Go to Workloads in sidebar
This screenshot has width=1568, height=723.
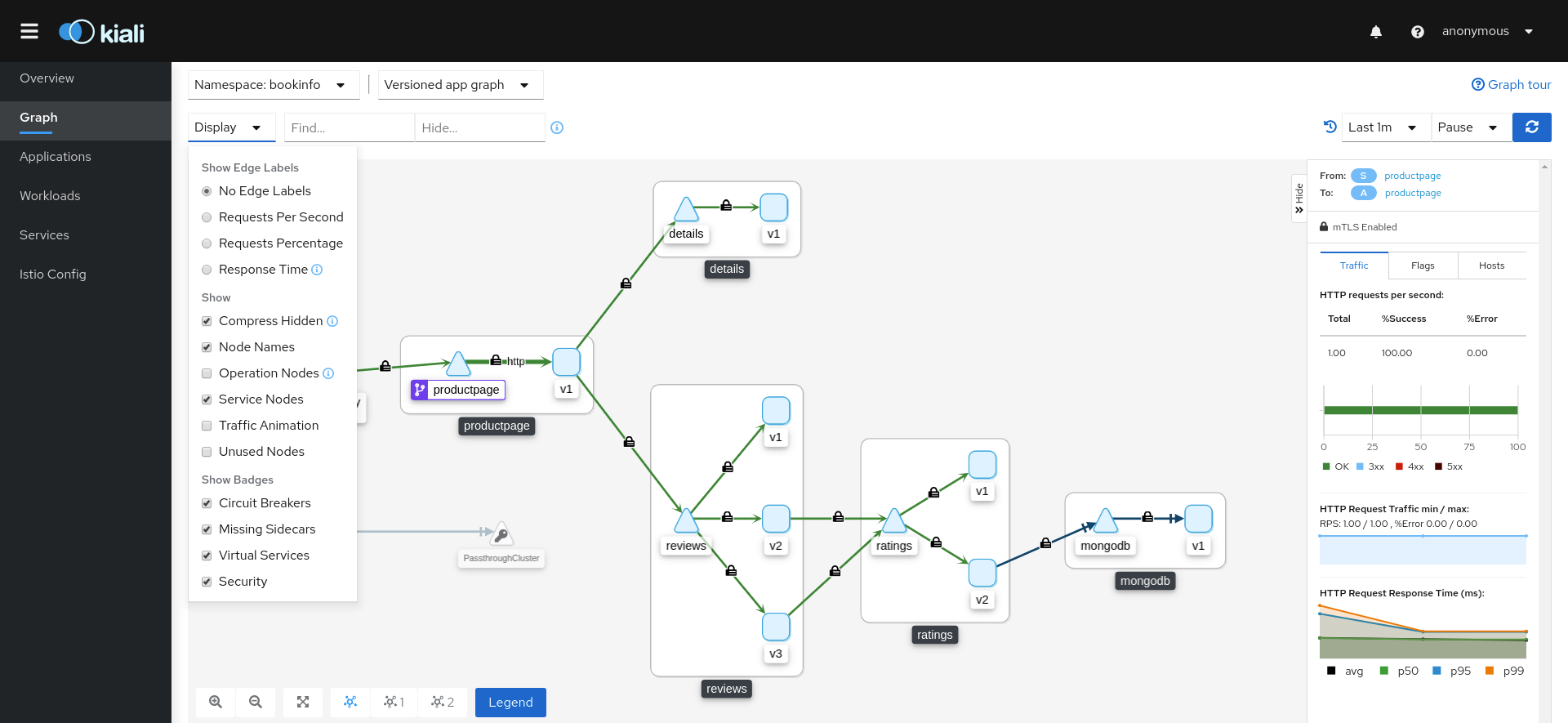click(86, 196)
